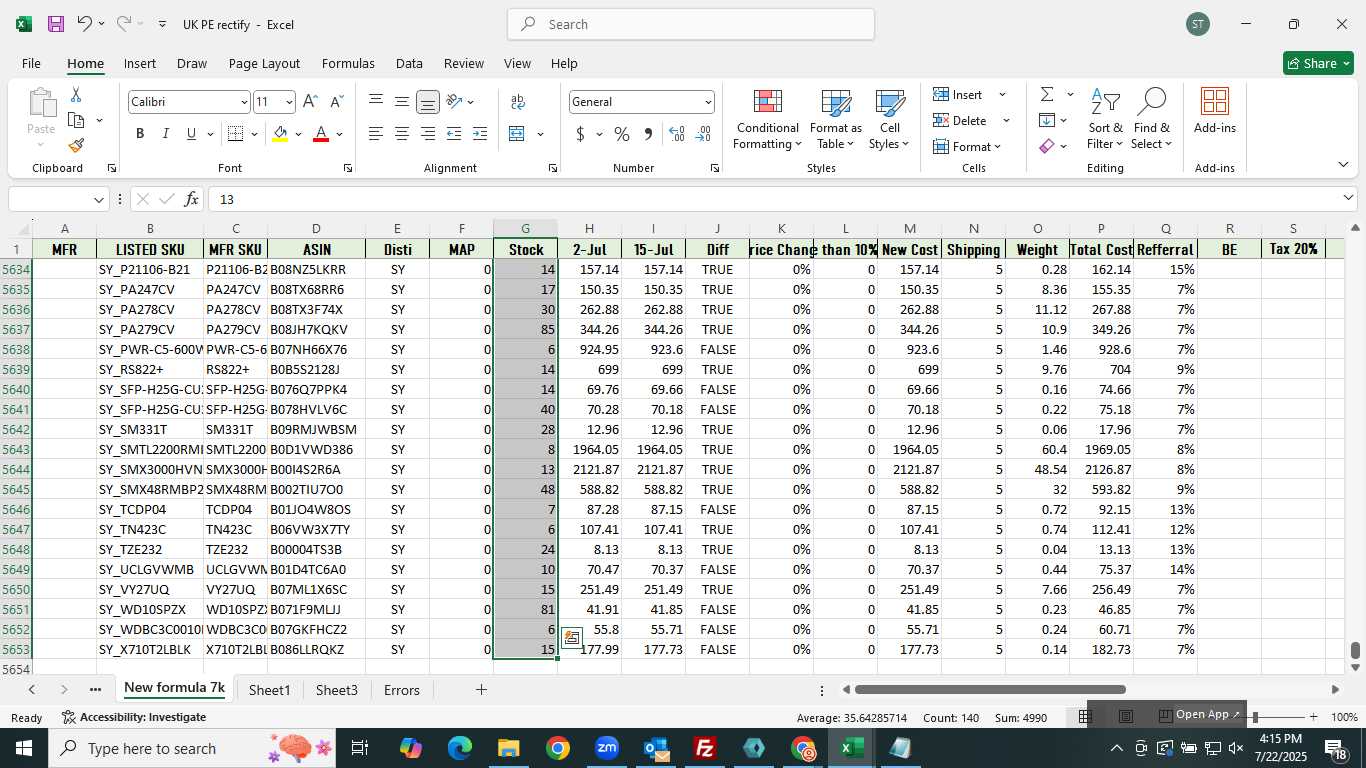
Task: Click the Merge & Center icon
Action: pyautogui.click(x=517, y=134)
